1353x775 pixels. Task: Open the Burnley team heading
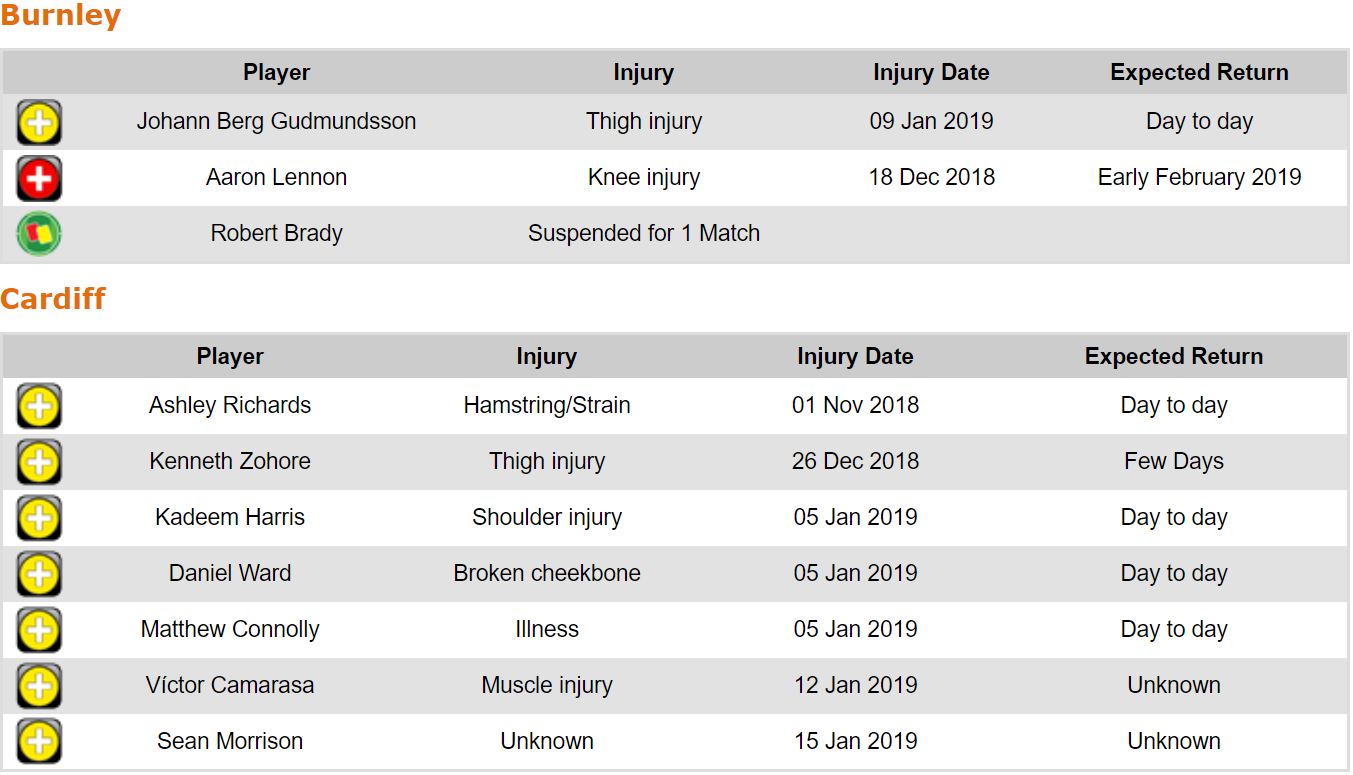61,16
